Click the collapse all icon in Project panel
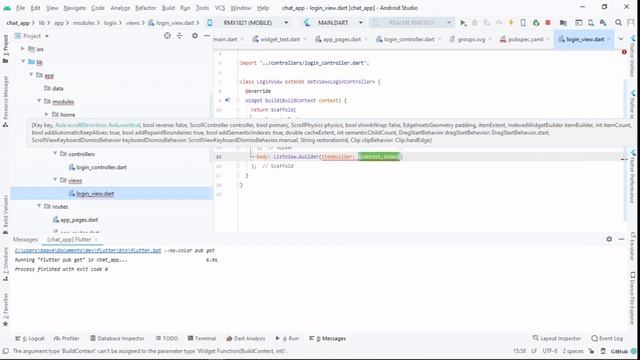The height and width of the screenshot is (360, 640). (180, 36)
